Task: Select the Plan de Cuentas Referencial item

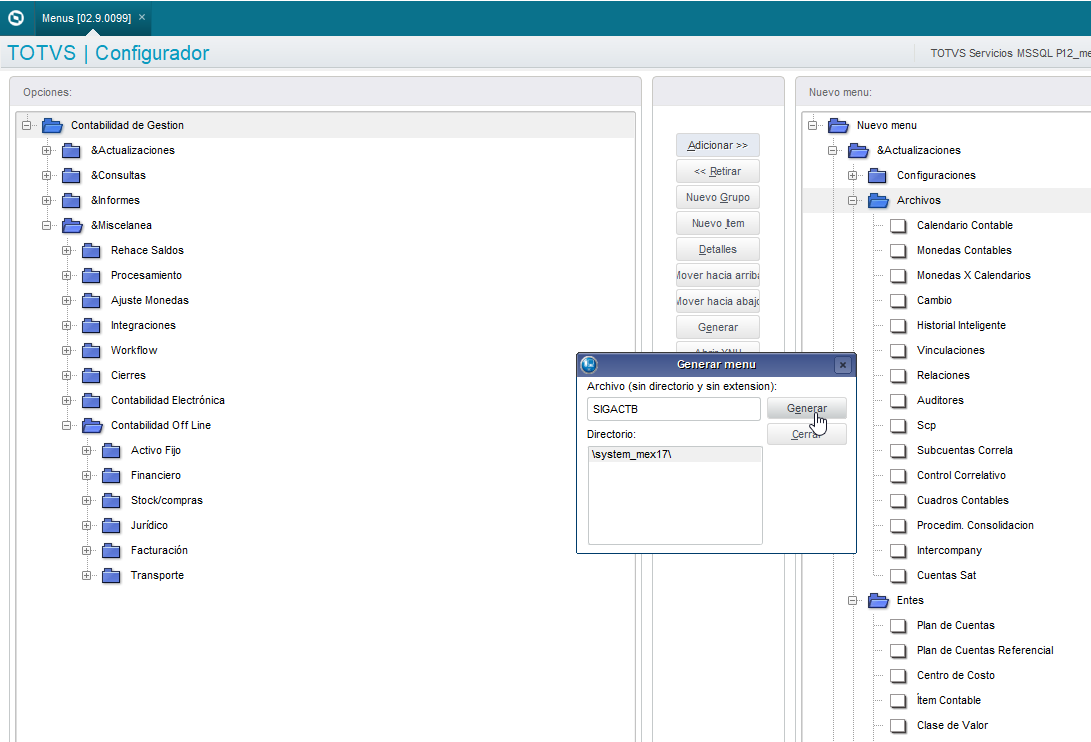Action: (985, 651)
